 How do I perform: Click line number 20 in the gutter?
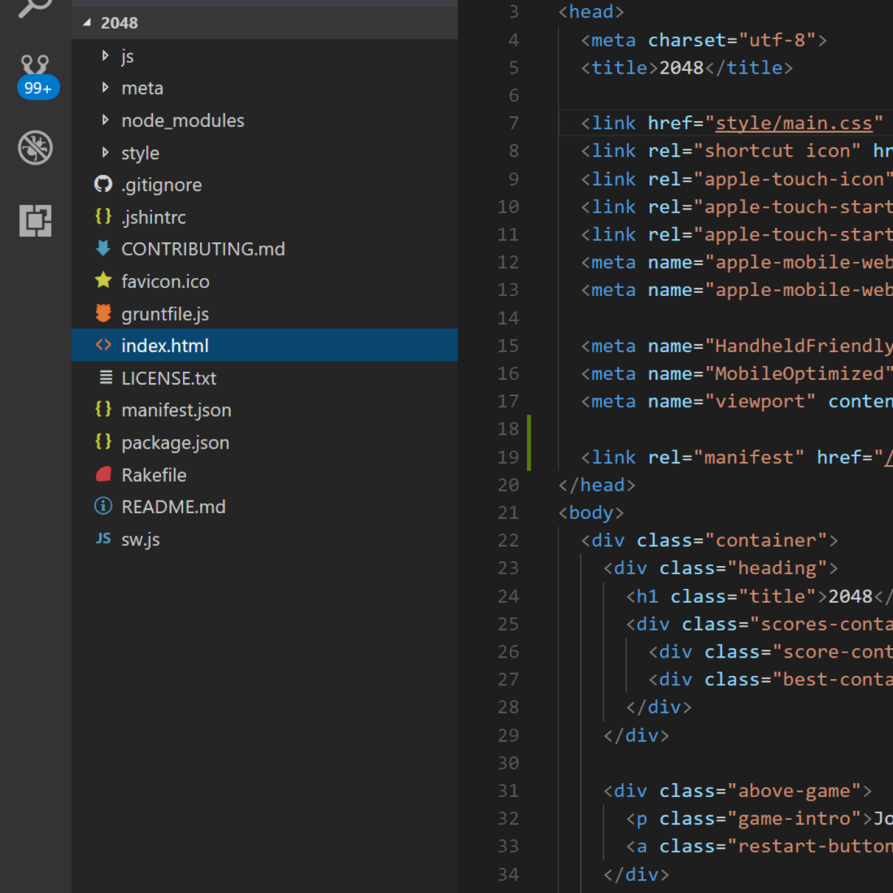click(x=508, y=485)
